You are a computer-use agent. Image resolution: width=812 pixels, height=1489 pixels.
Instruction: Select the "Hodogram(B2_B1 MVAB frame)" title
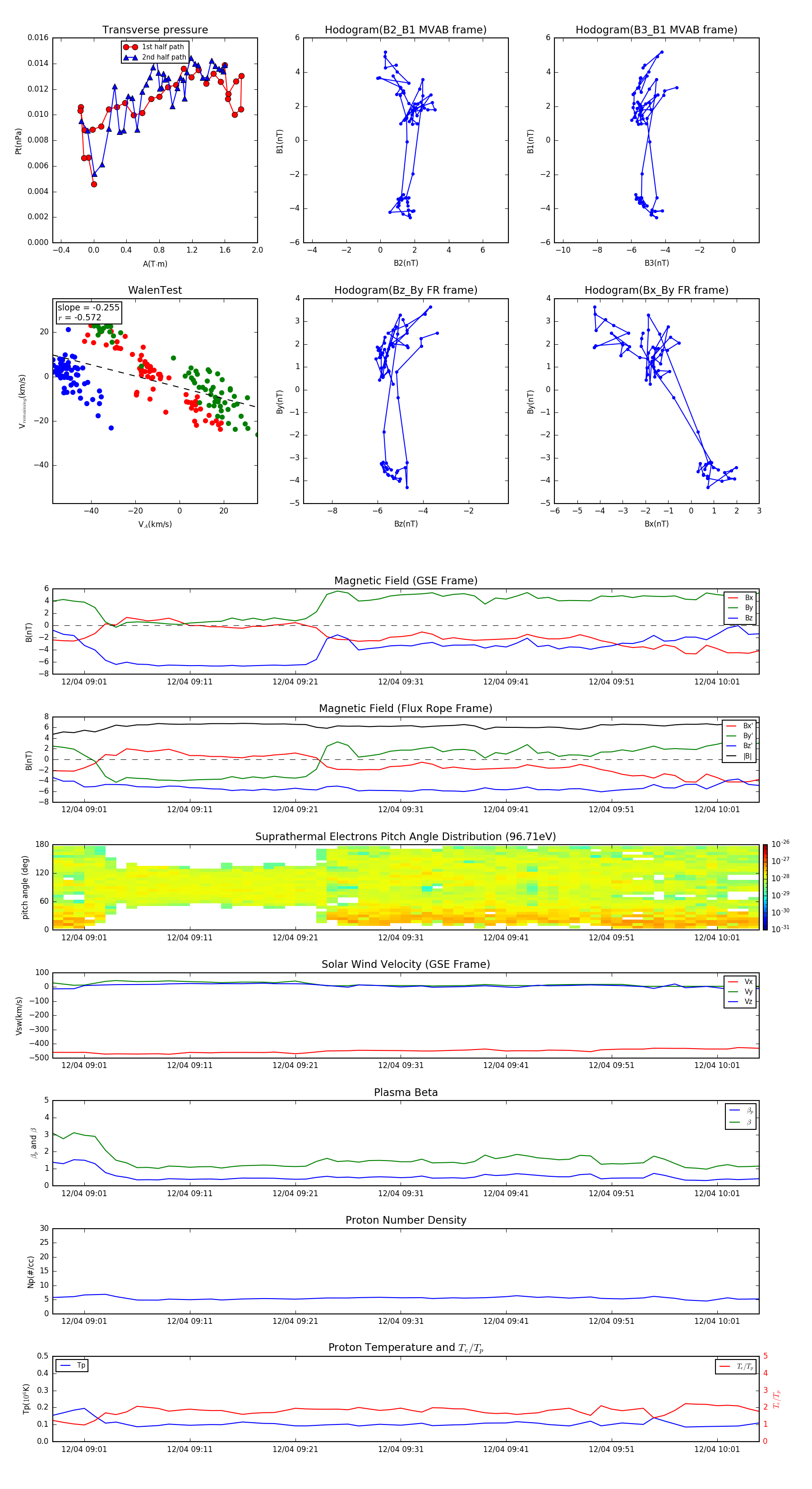pos(406,30)
